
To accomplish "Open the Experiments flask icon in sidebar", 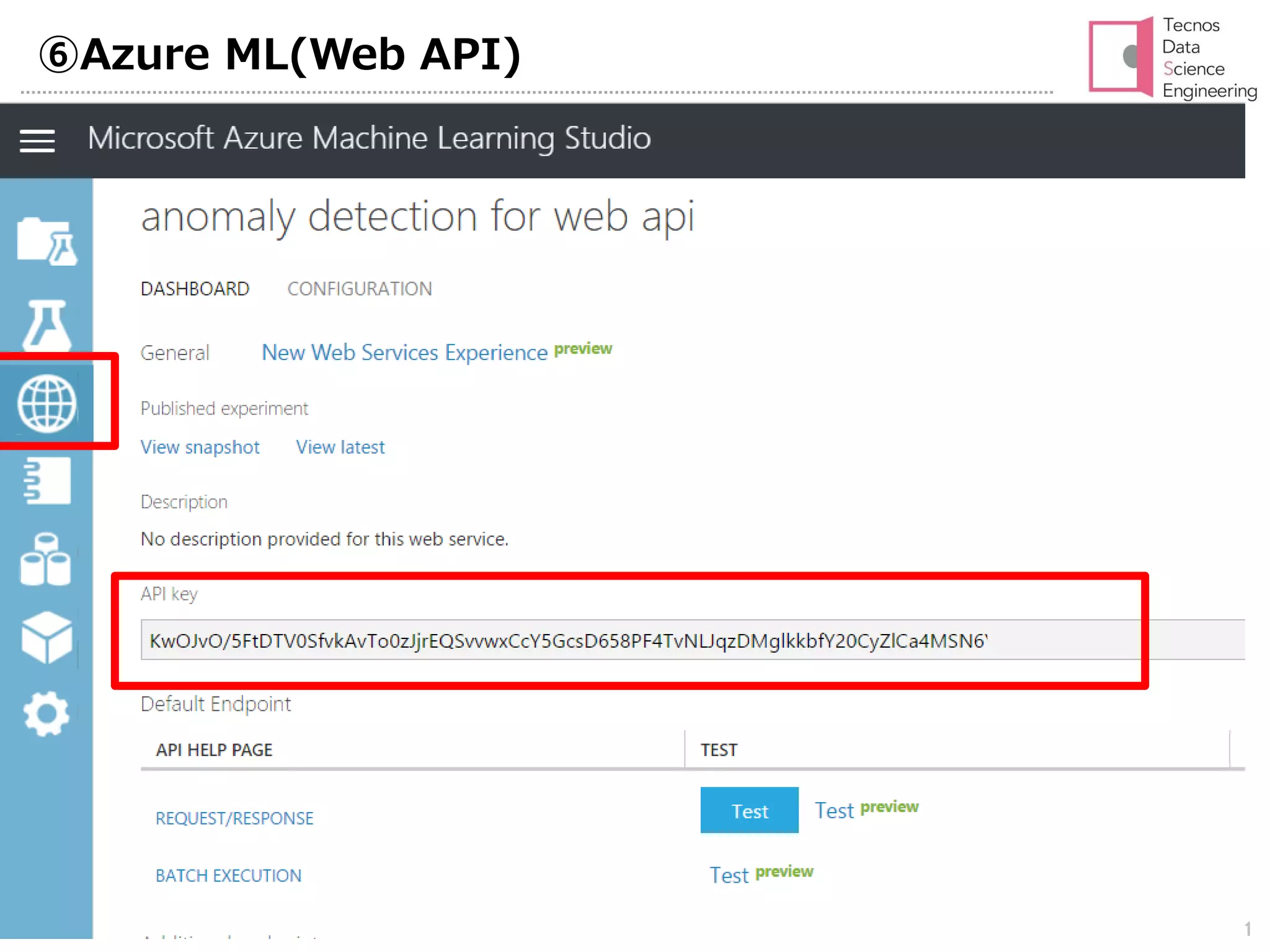I will point(47,325).
